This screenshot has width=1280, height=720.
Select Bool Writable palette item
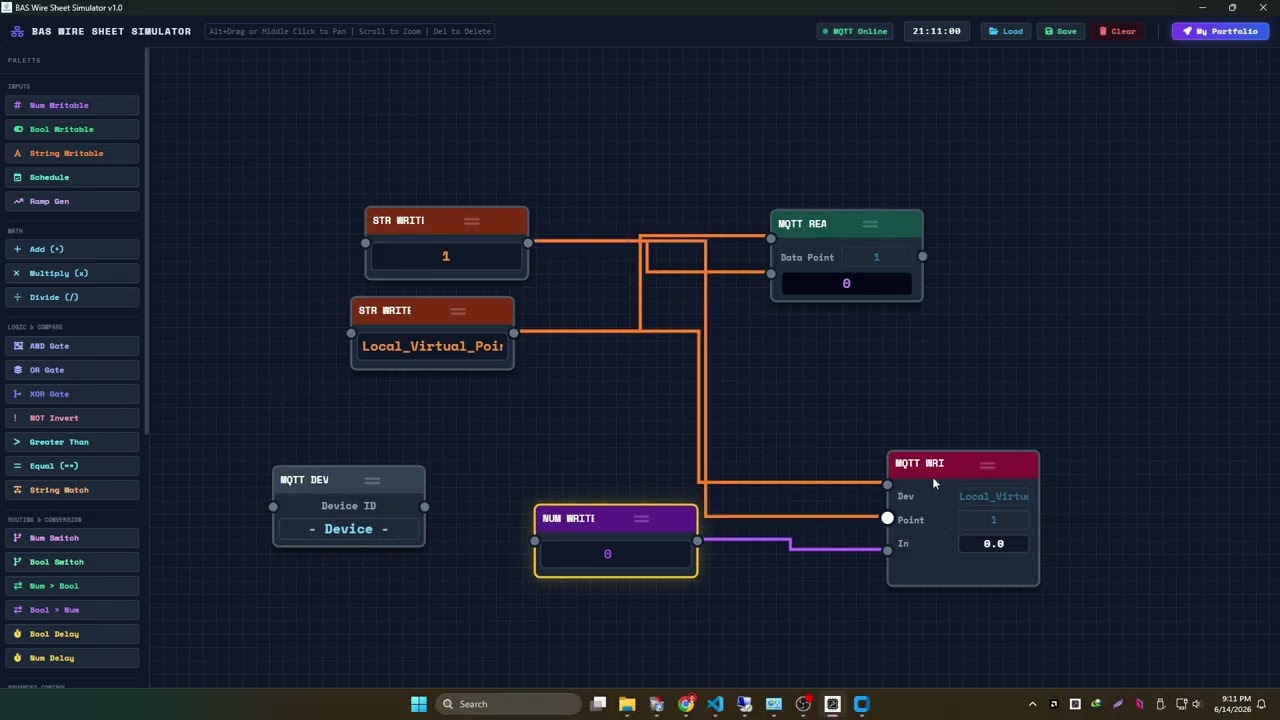coord(72,129)
